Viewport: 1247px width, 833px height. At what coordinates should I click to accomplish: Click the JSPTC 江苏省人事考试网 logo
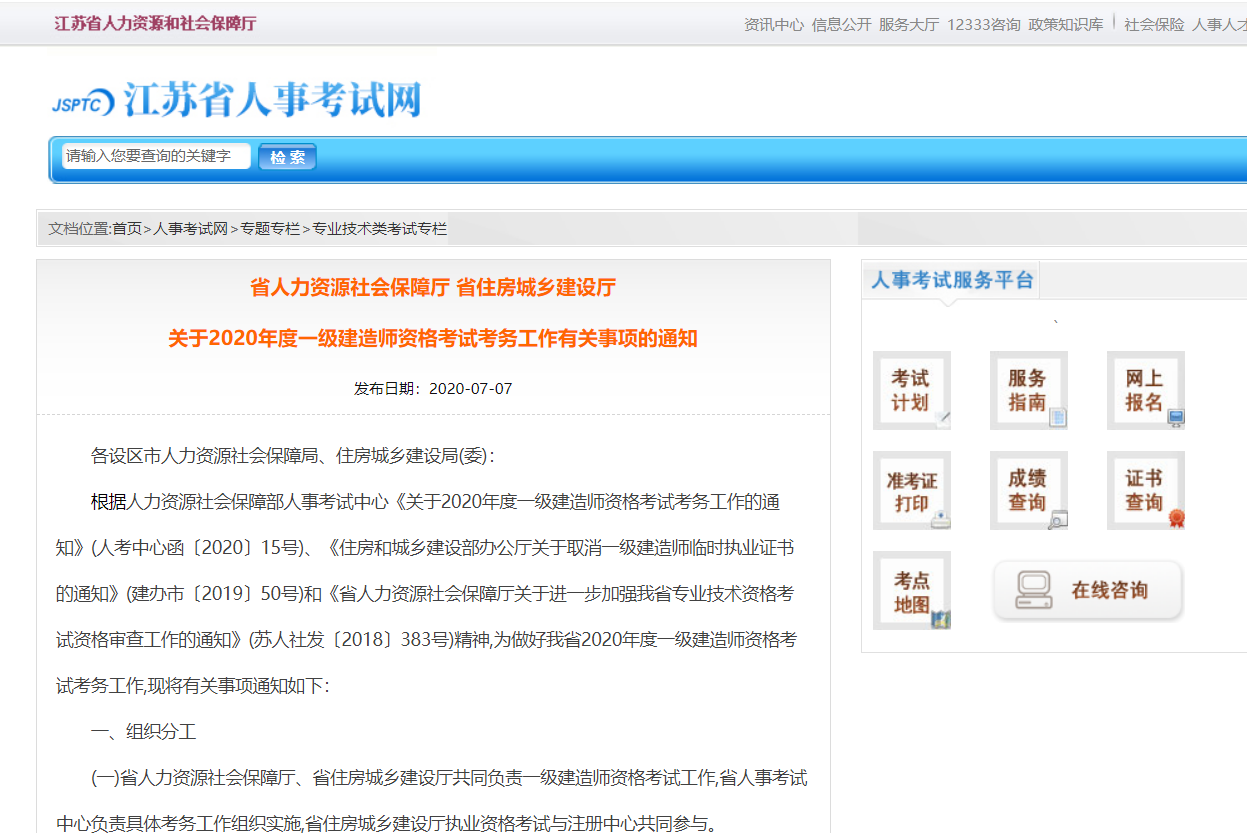point(236,100)
